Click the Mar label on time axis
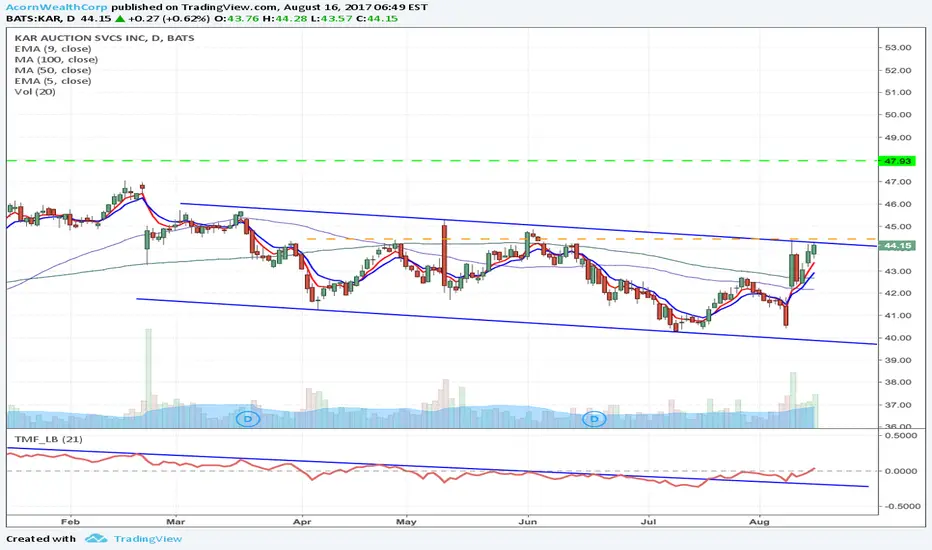932x550 pixels. coord(176,521)
